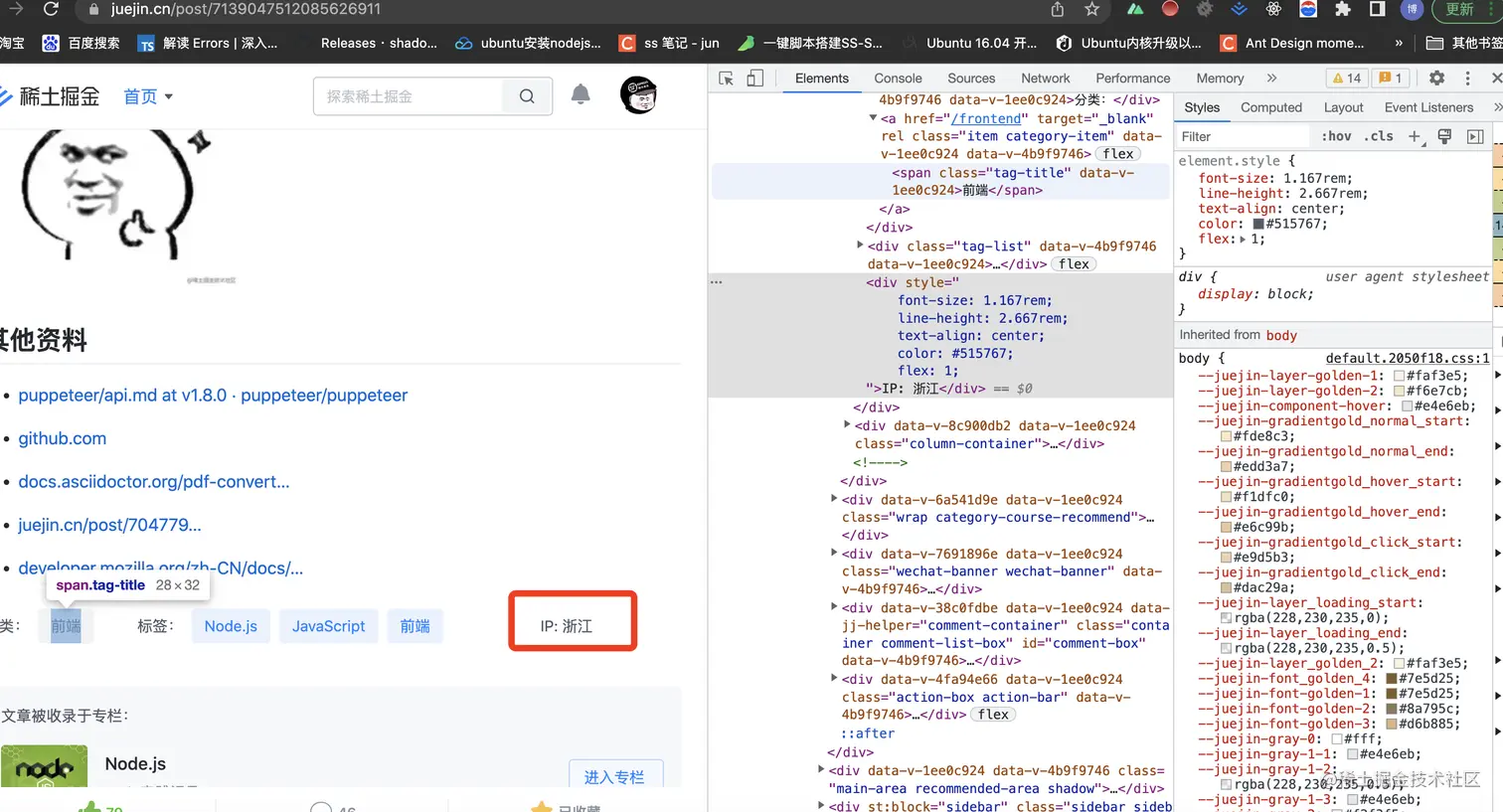Focus the styles Filter field

(x=1243, y=136)
